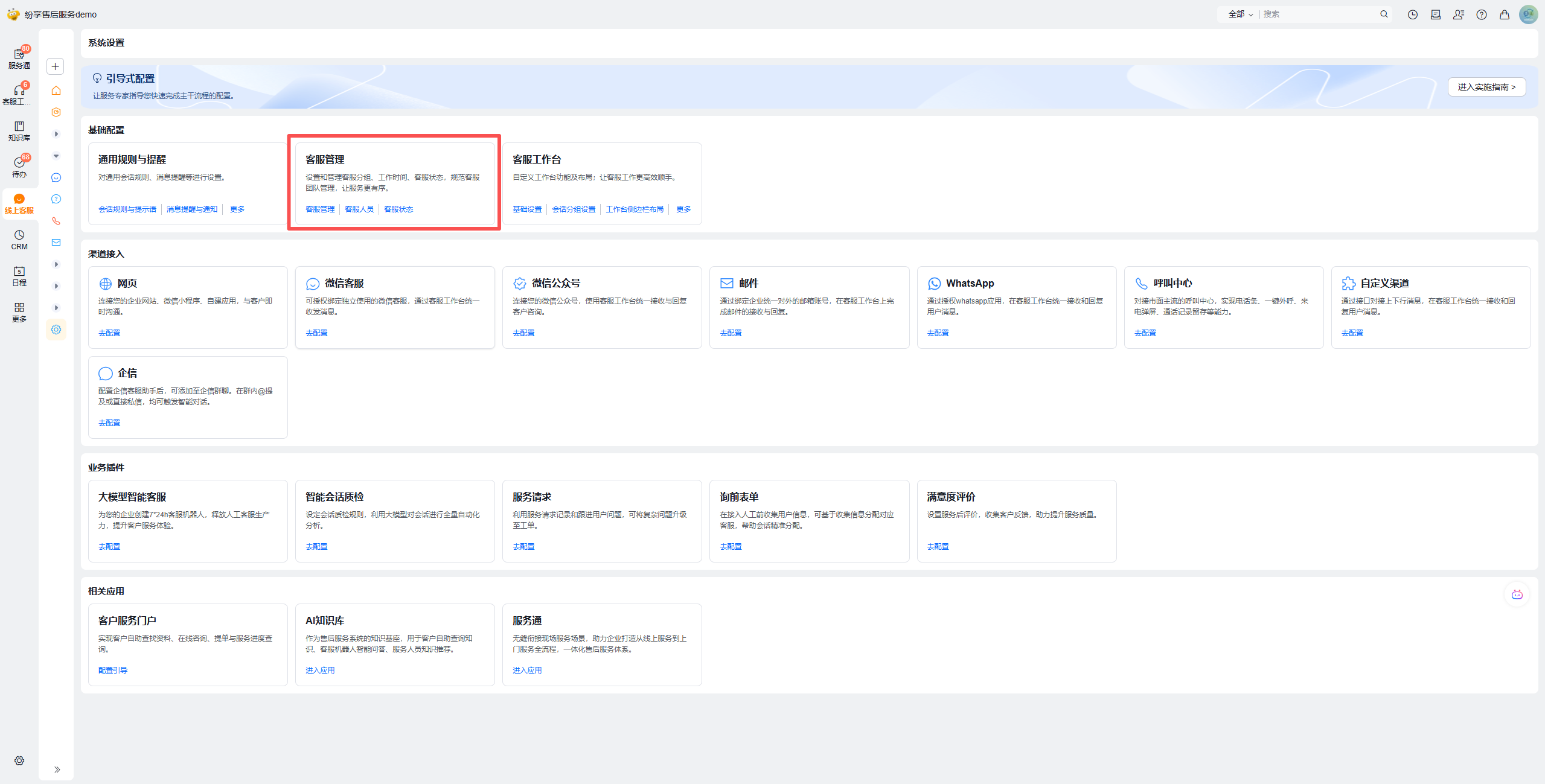Expand the sidebar using the double chevron
This screenshot has height=784, width=1545.
[x=57, y=769]
